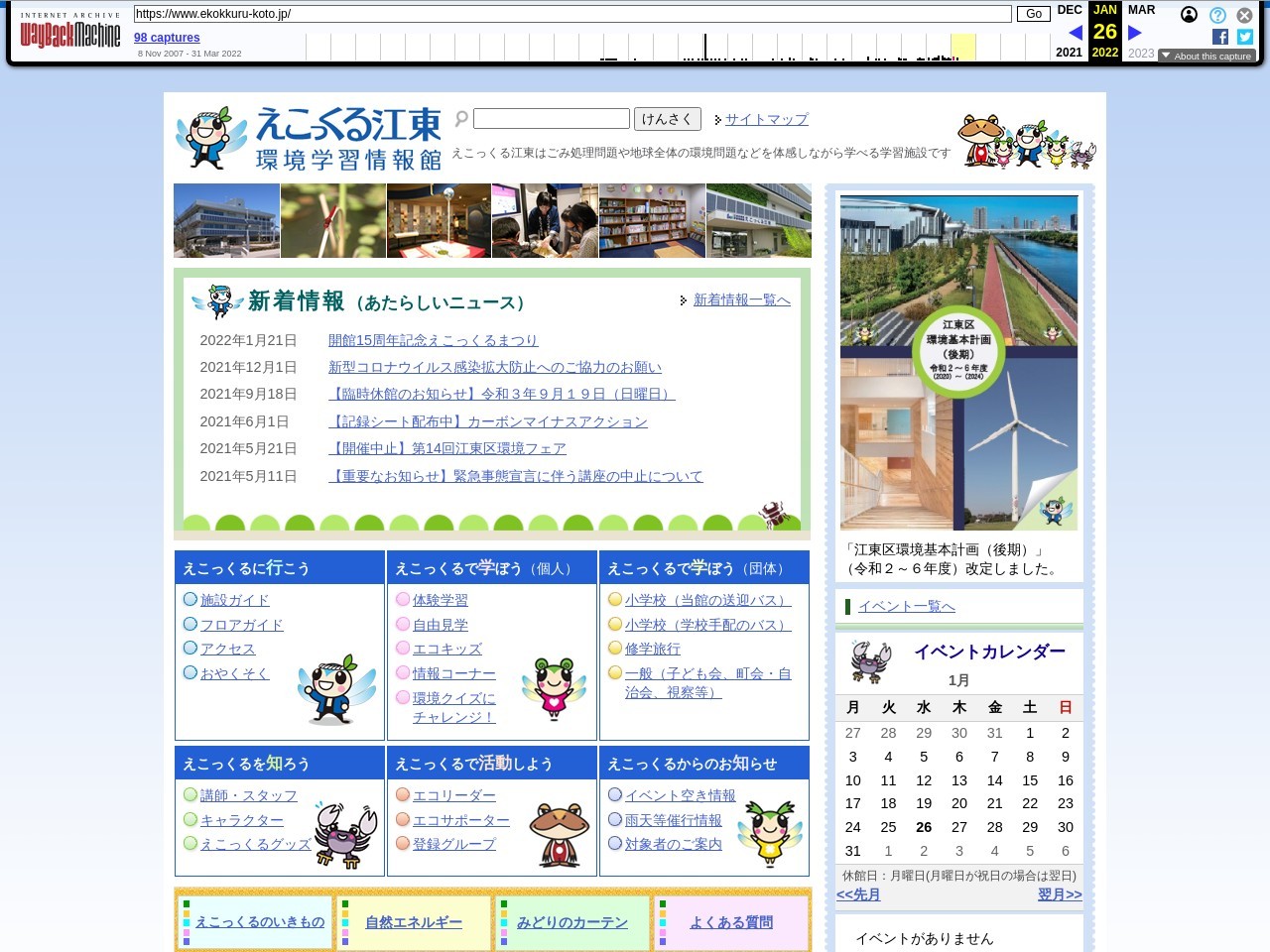Open イベント空き情報 link
Screen dimensions: 1270x952
(x=681, y=795)
